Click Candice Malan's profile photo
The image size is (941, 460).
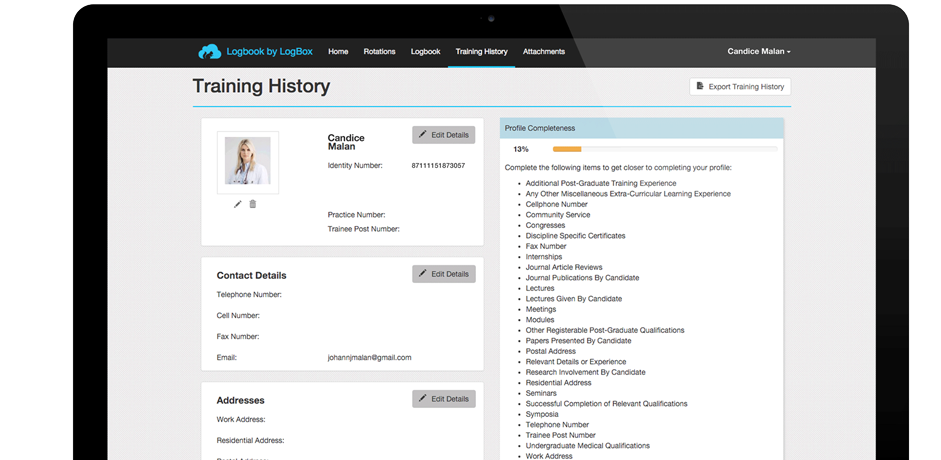pos(247,161)
